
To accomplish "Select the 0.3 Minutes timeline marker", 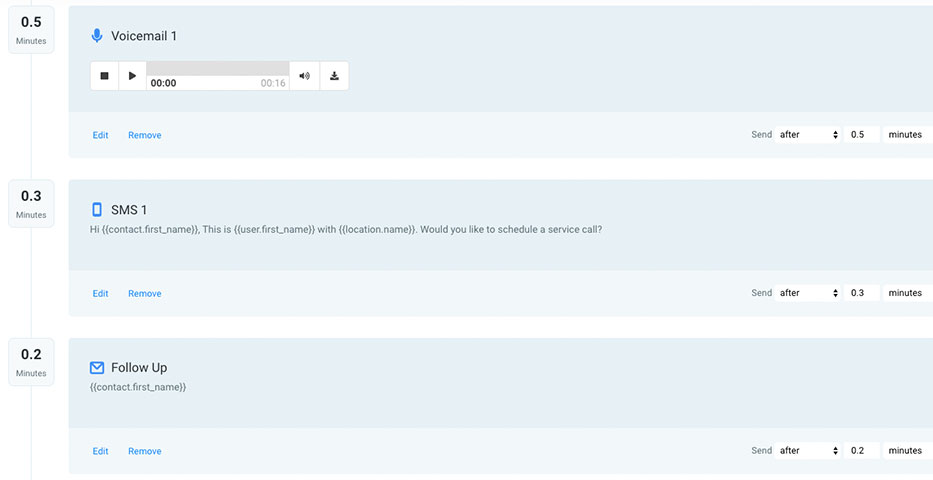I will pyautogui.click(x=31, y=203).
